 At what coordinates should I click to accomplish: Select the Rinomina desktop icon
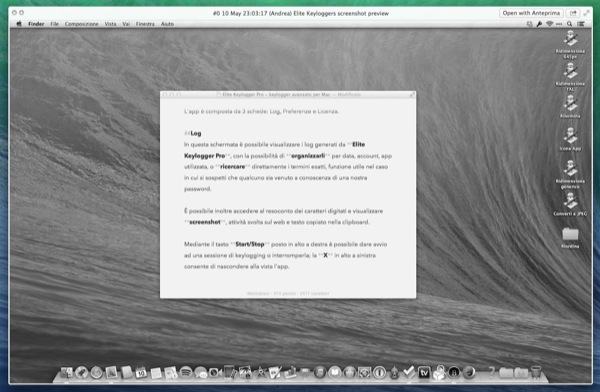point(570,106)
